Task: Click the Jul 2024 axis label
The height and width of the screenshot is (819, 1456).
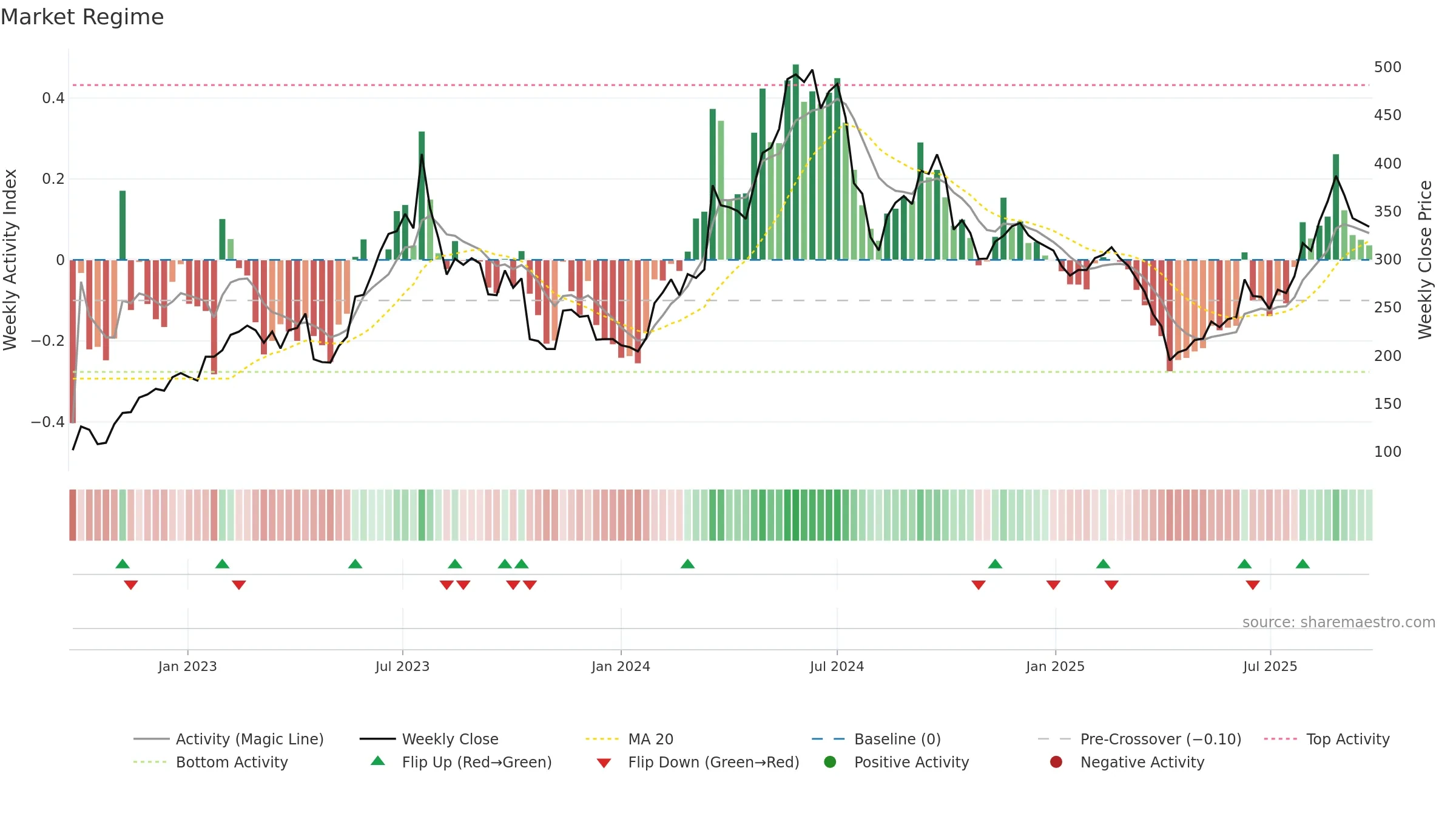Action: click(837, 666)
